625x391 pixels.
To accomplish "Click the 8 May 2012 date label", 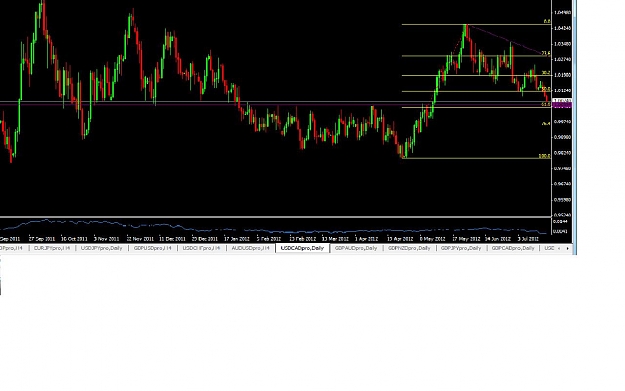I will point(432,239).
